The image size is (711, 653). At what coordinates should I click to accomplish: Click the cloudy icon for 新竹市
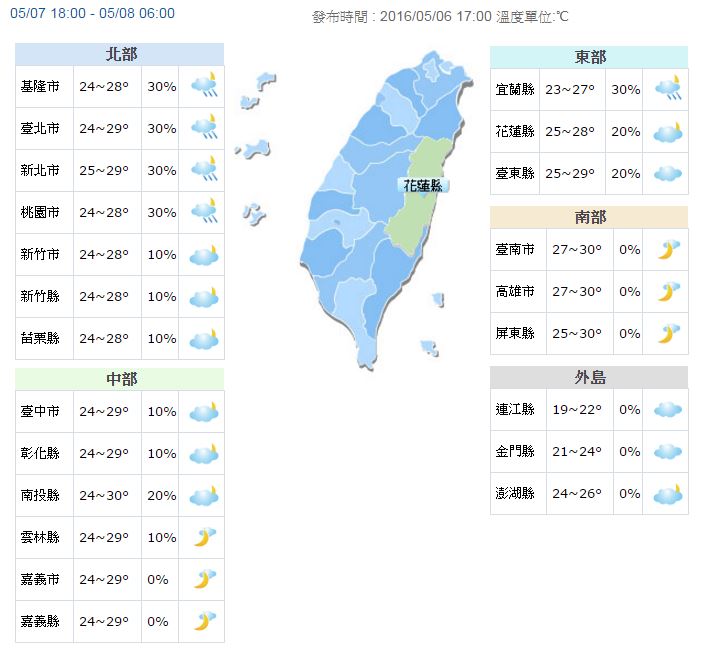204,255
